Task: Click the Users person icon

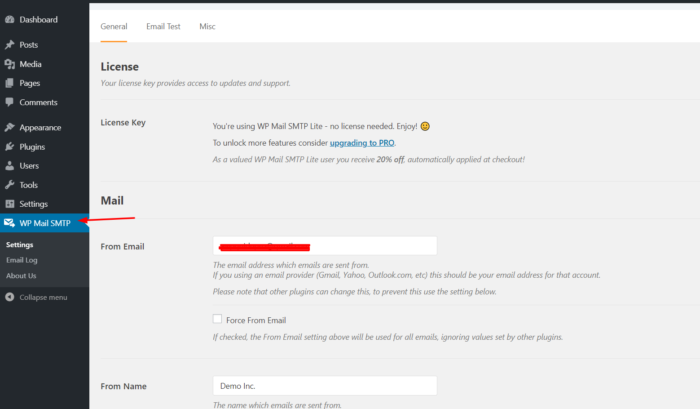Action: coord(9,166)
